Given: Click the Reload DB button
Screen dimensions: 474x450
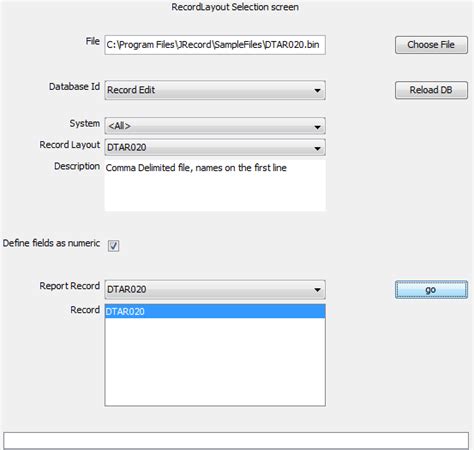Looking at the screenshot, I should (x=431, y=90).
